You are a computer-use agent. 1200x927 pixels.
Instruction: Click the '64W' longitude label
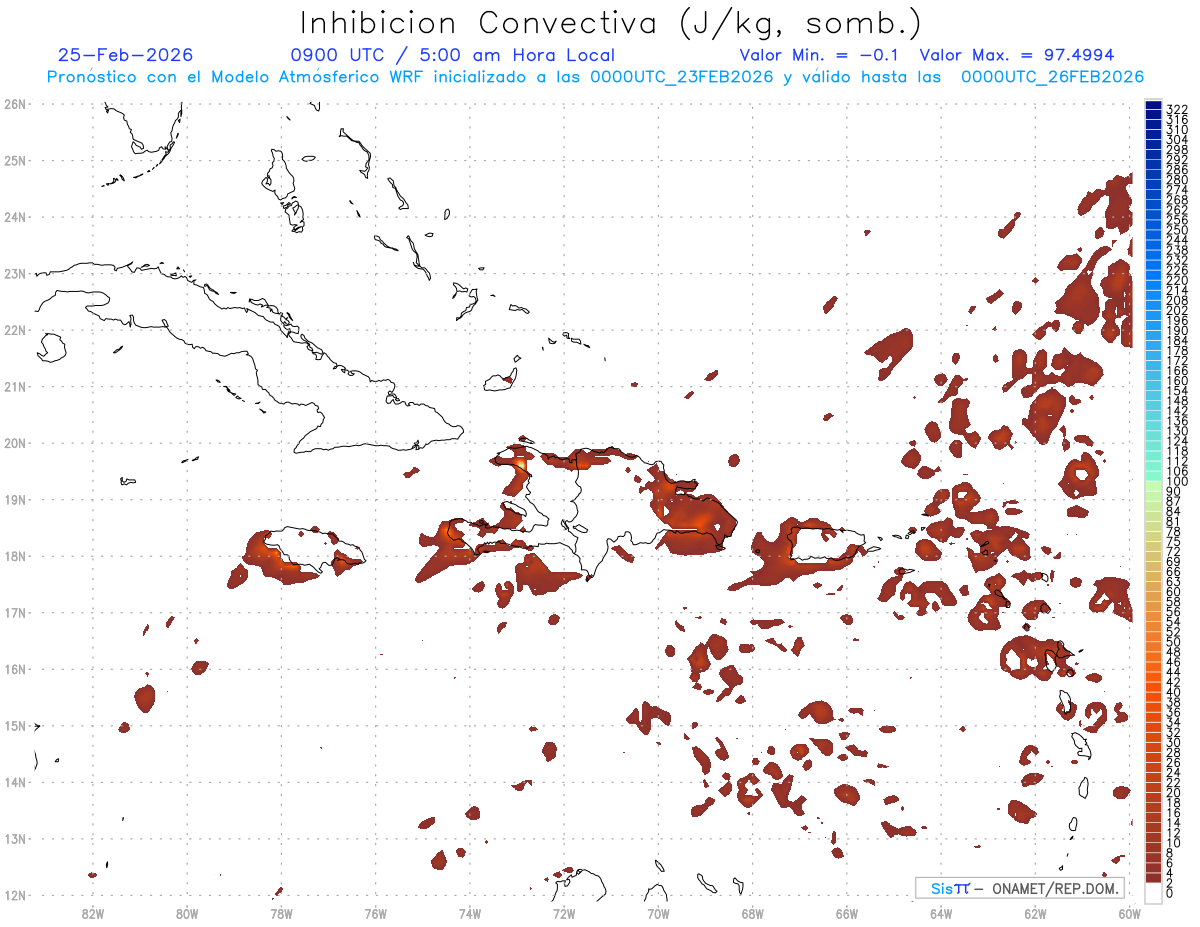pos(941,913)
